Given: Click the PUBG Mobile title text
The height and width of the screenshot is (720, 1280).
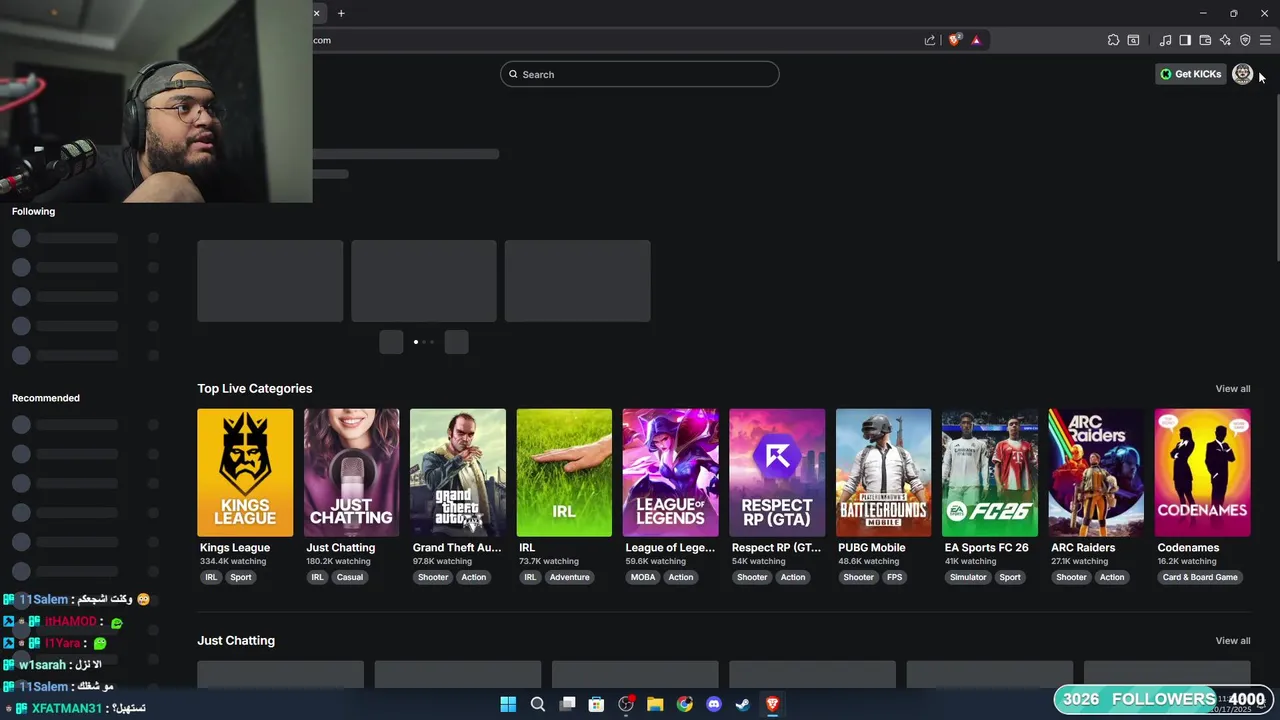Looking at the screenshot, I should [872, 548].
